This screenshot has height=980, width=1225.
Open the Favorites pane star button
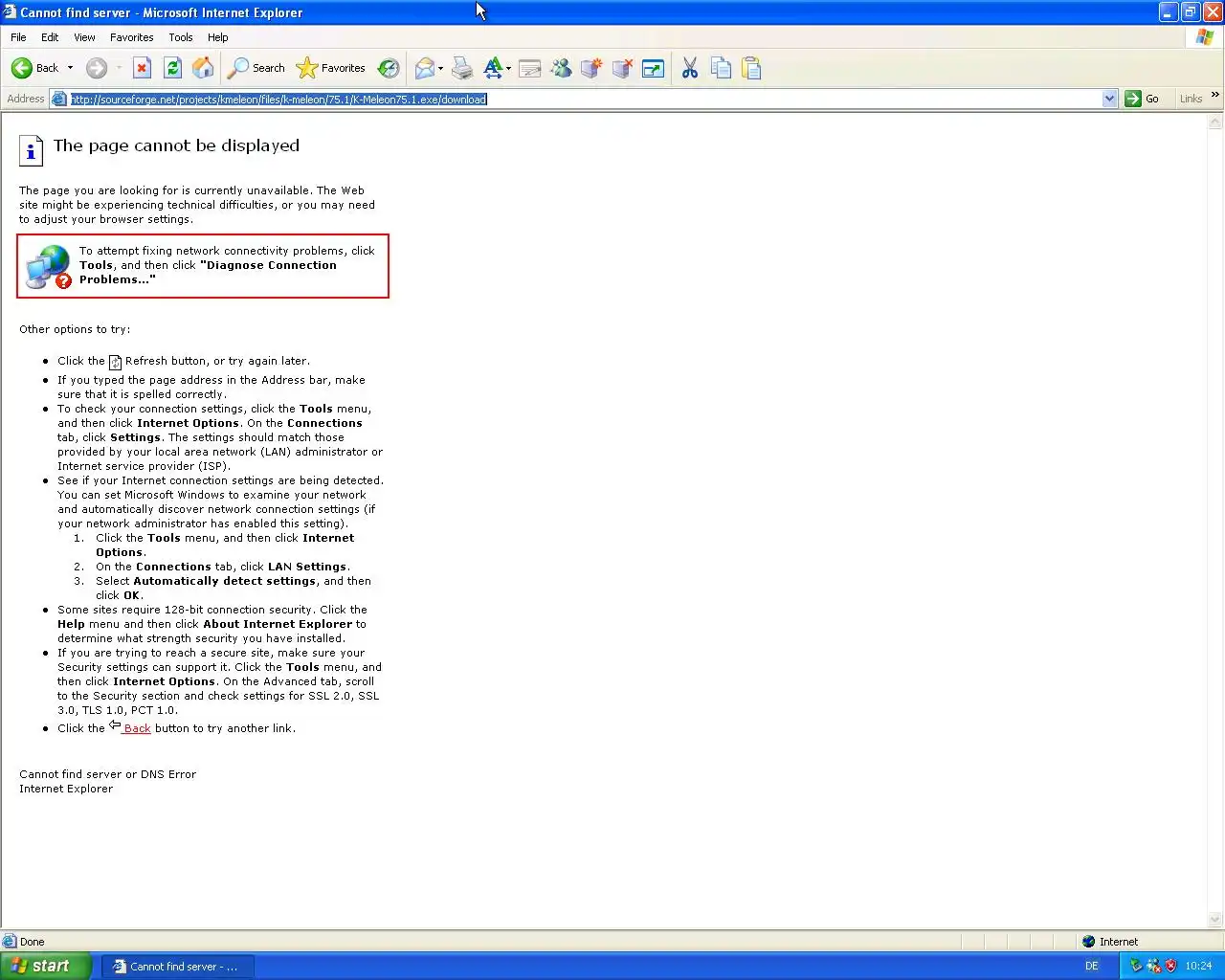(331, 68)
